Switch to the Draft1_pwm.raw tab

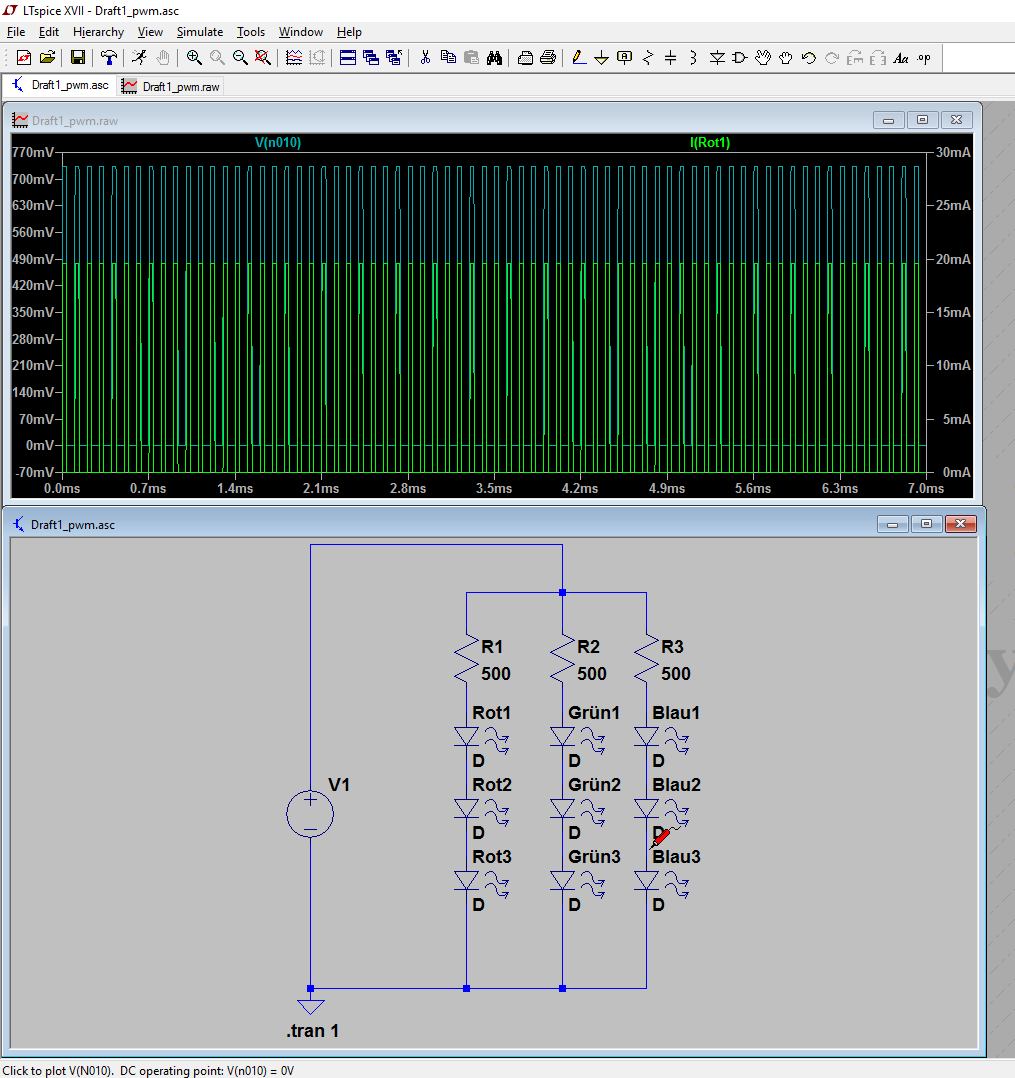click(171, 86)
